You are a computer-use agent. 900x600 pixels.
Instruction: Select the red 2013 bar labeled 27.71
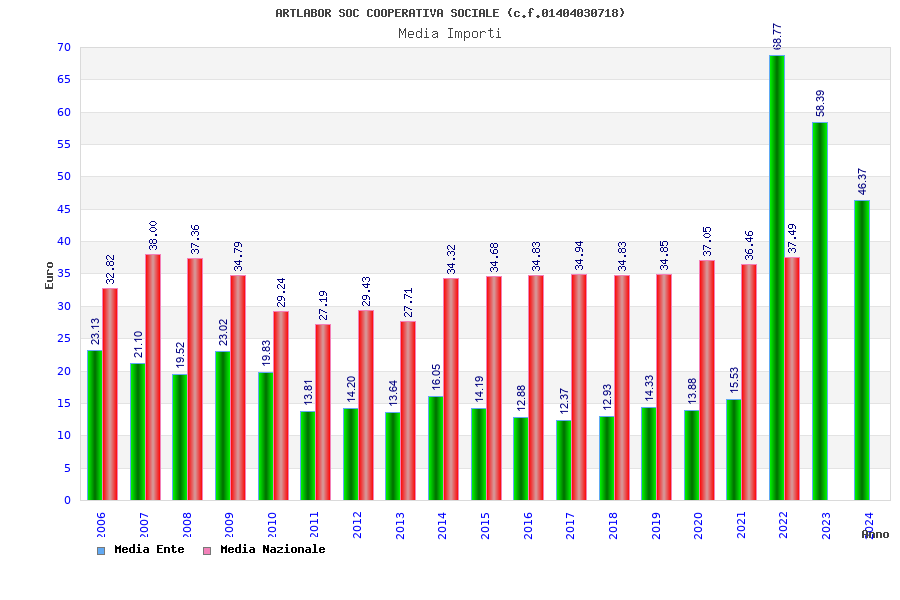[408, 411]
